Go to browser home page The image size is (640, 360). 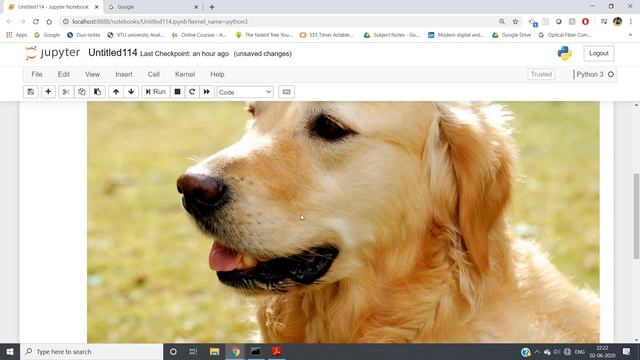49,22
